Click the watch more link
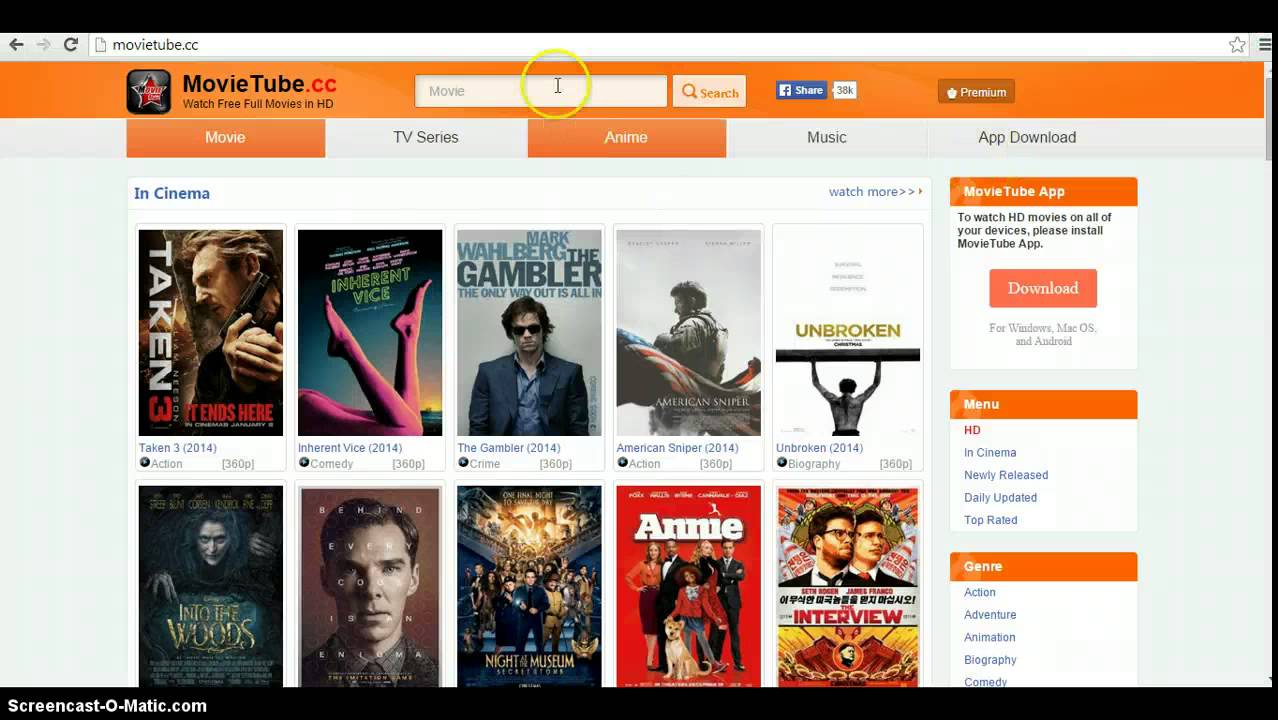The height and width of the screenshot is (720, 1278). click(875, 192)
